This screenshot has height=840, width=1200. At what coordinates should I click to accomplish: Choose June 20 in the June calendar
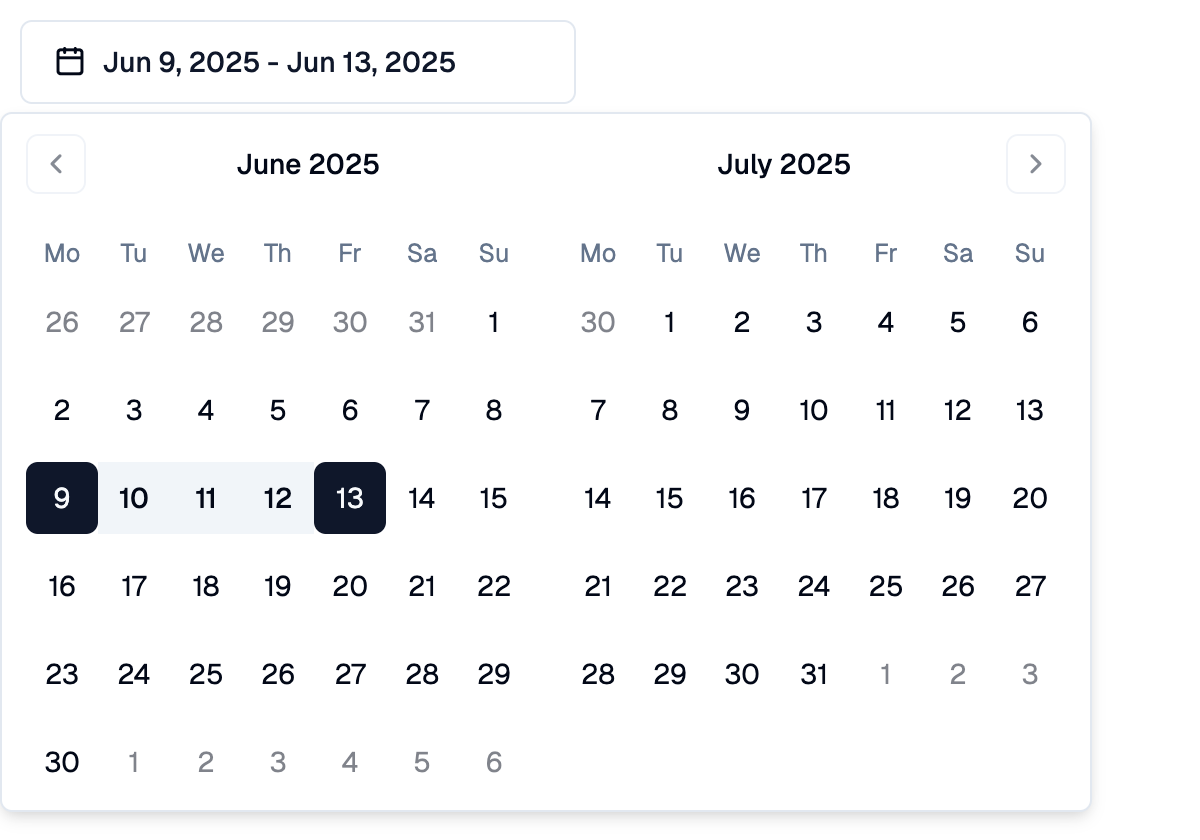[350, 586]
